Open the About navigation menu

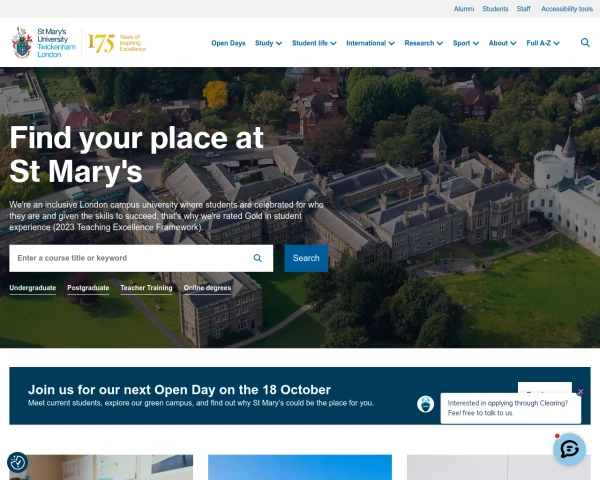502,43
